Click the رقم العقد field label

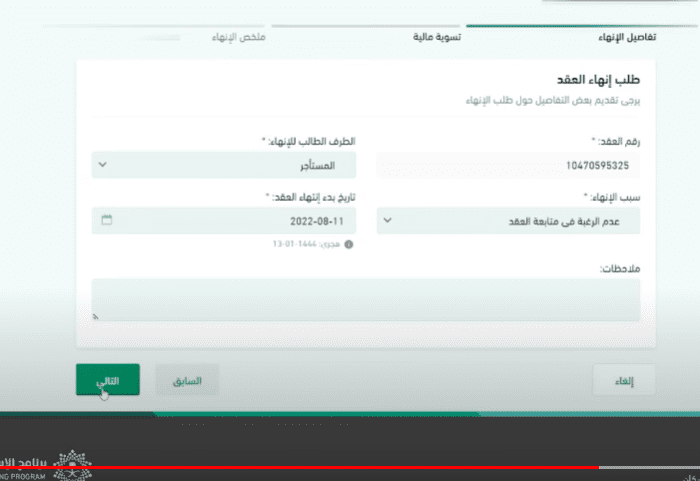click(x=616, y=142)
